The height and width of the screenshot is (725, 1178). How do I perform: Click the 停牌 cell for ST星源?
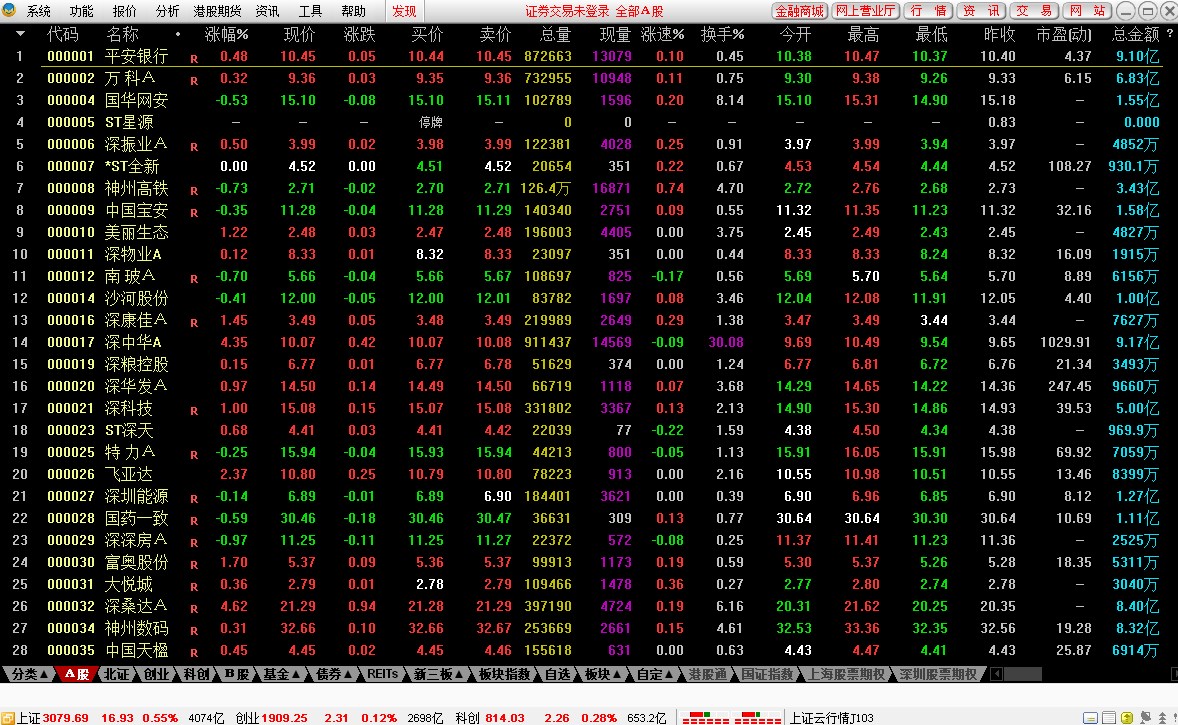click(x=430, y=122)
